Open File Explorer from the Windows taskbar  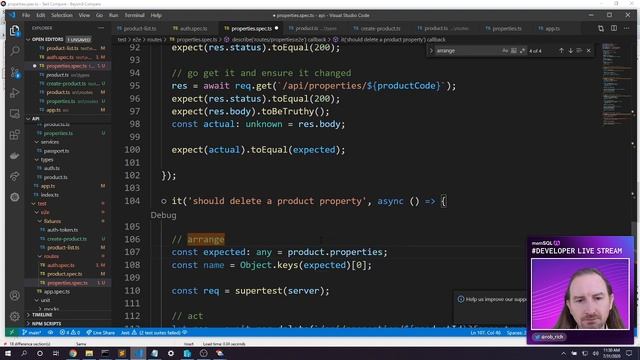point(89,353)
